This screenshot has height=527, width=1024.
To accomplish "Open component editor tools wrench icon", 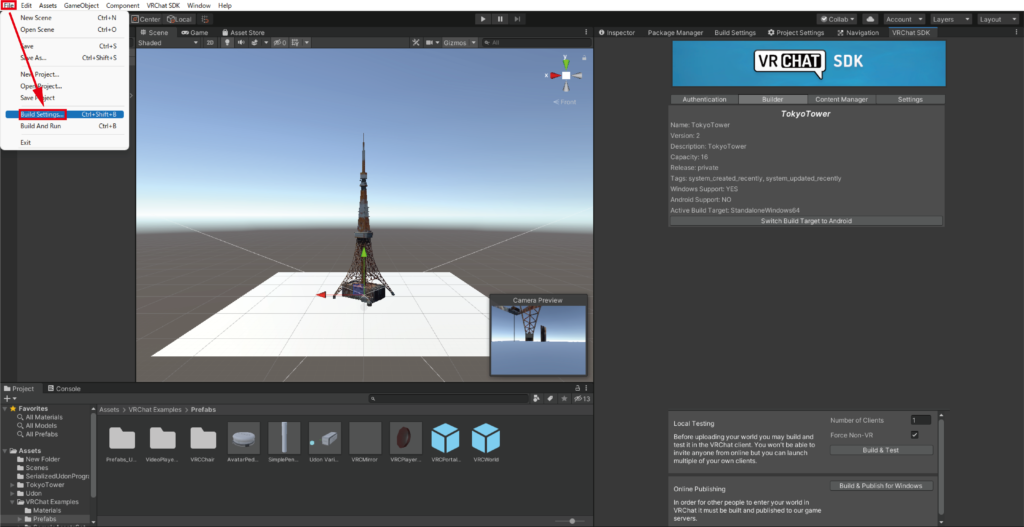I will click(415, 42).
